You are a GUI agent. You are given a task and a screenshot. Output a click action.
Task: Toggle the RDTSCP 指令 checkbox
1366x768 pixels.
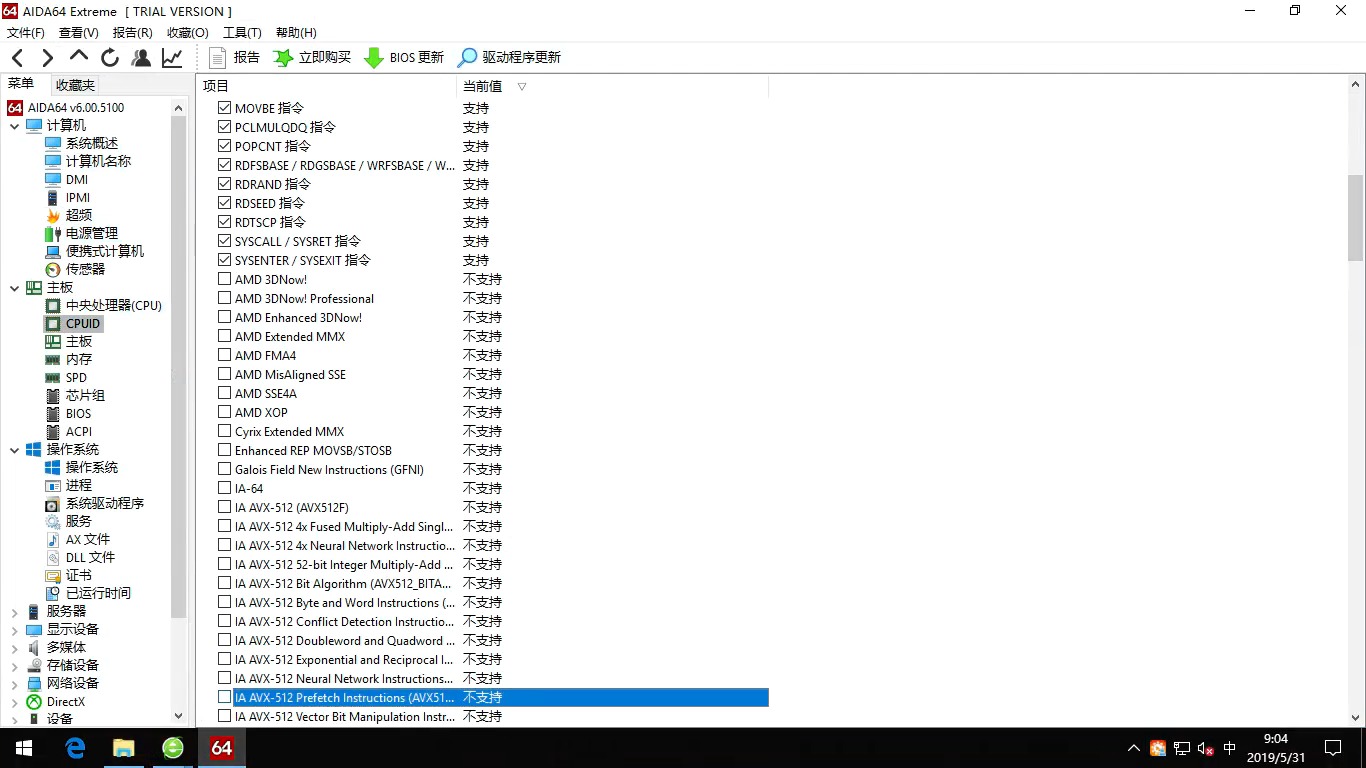click(224, 222)
